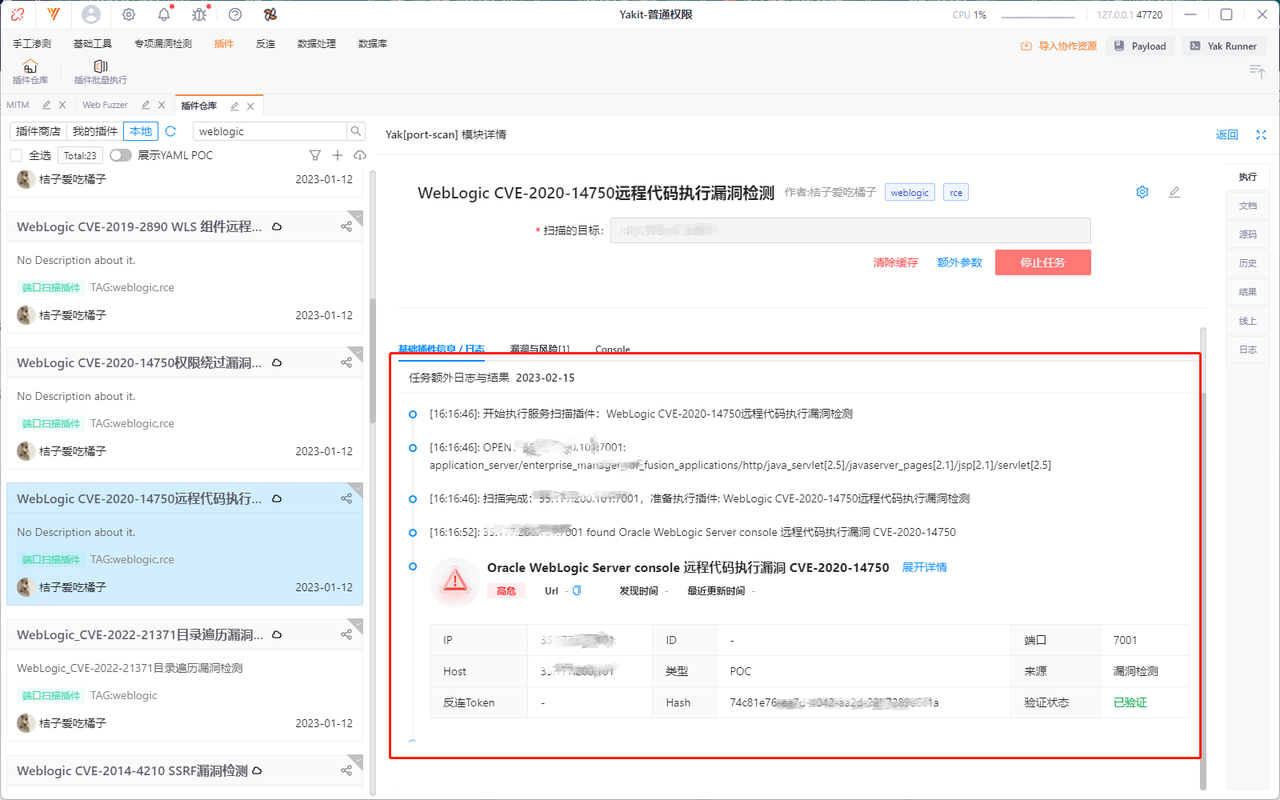Open plugin settings gear beside the title

click(x=1142, y=192)
